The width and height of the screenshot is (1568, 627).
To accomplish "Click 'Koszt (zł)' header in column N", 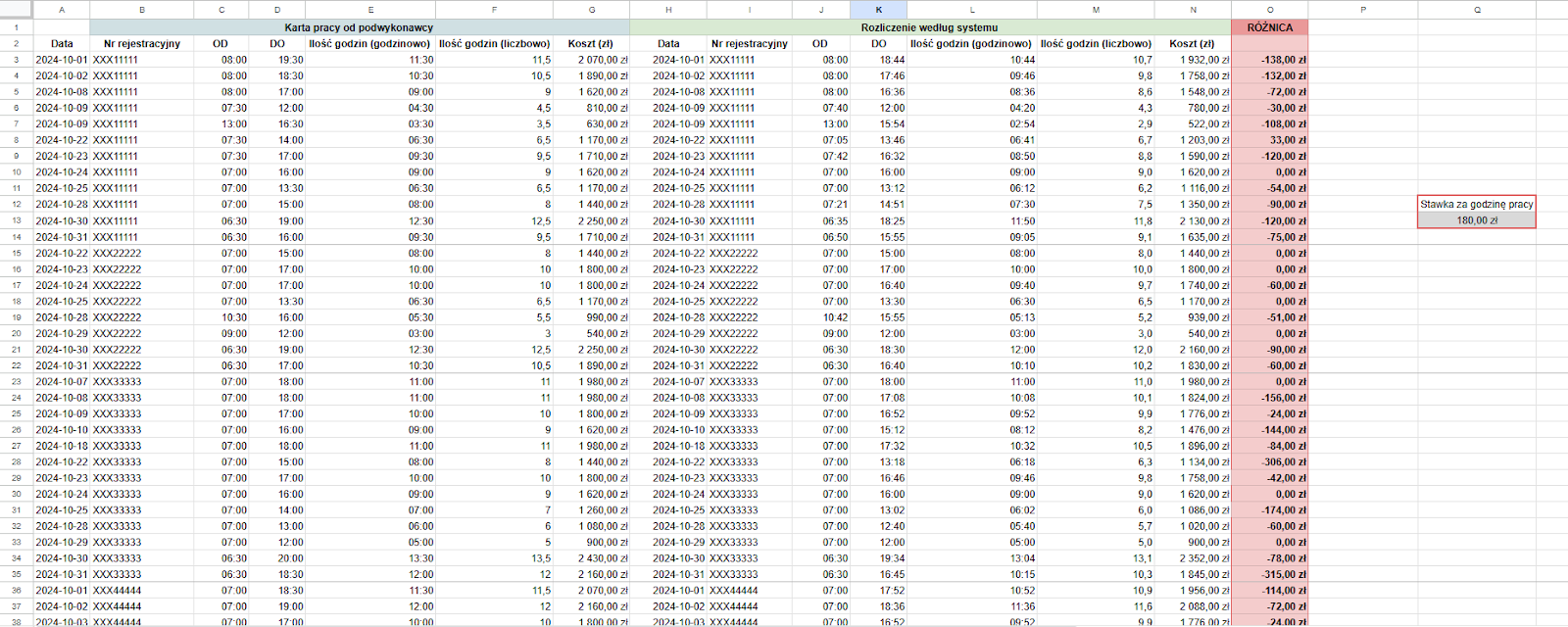I will (1193, 43).
